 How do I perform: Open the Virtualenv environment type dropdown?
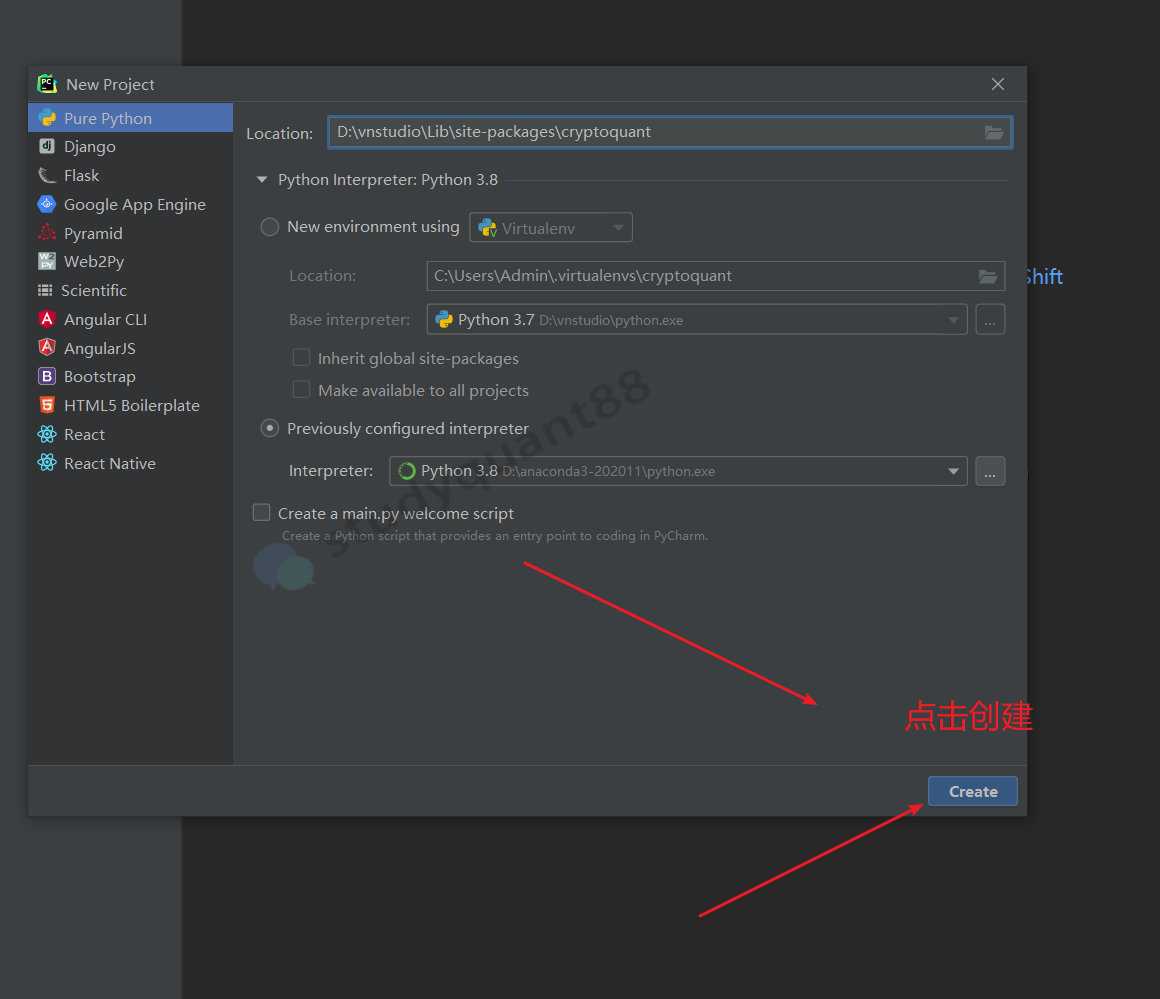pos(551,228)
